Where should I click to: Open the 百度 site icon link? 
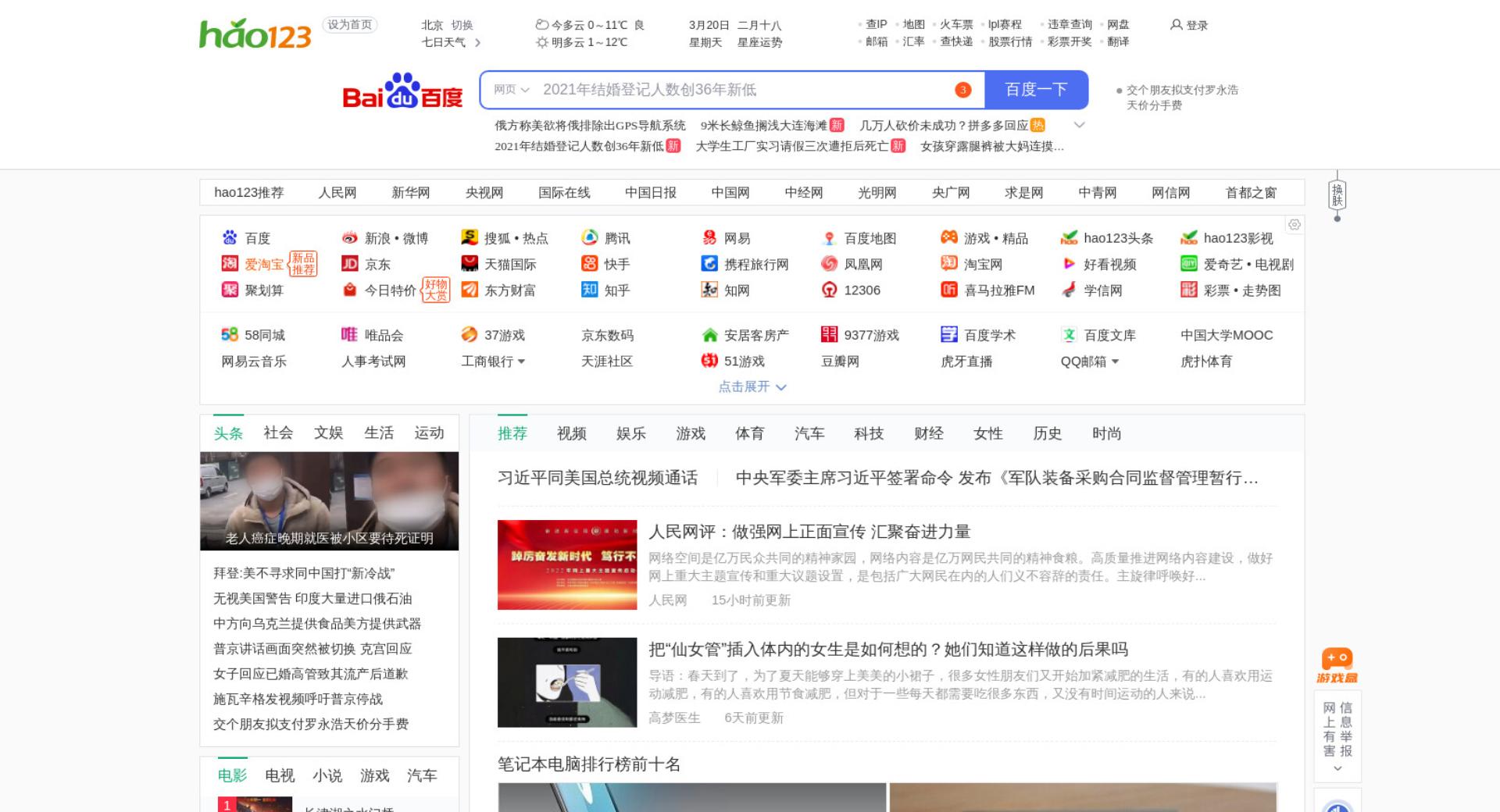pyautogui.click(x=229, y=237)
